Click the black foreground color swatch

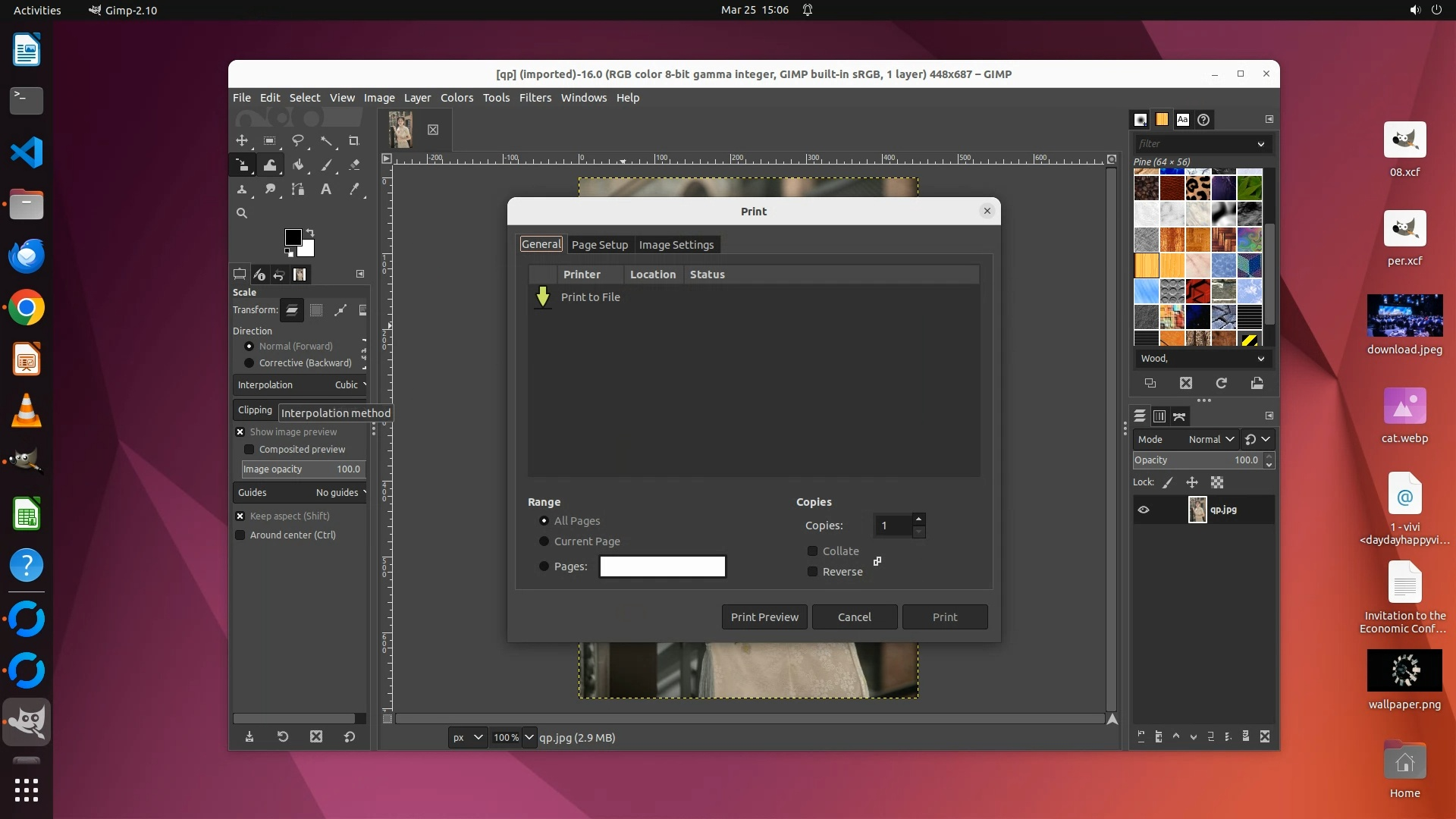293,237
